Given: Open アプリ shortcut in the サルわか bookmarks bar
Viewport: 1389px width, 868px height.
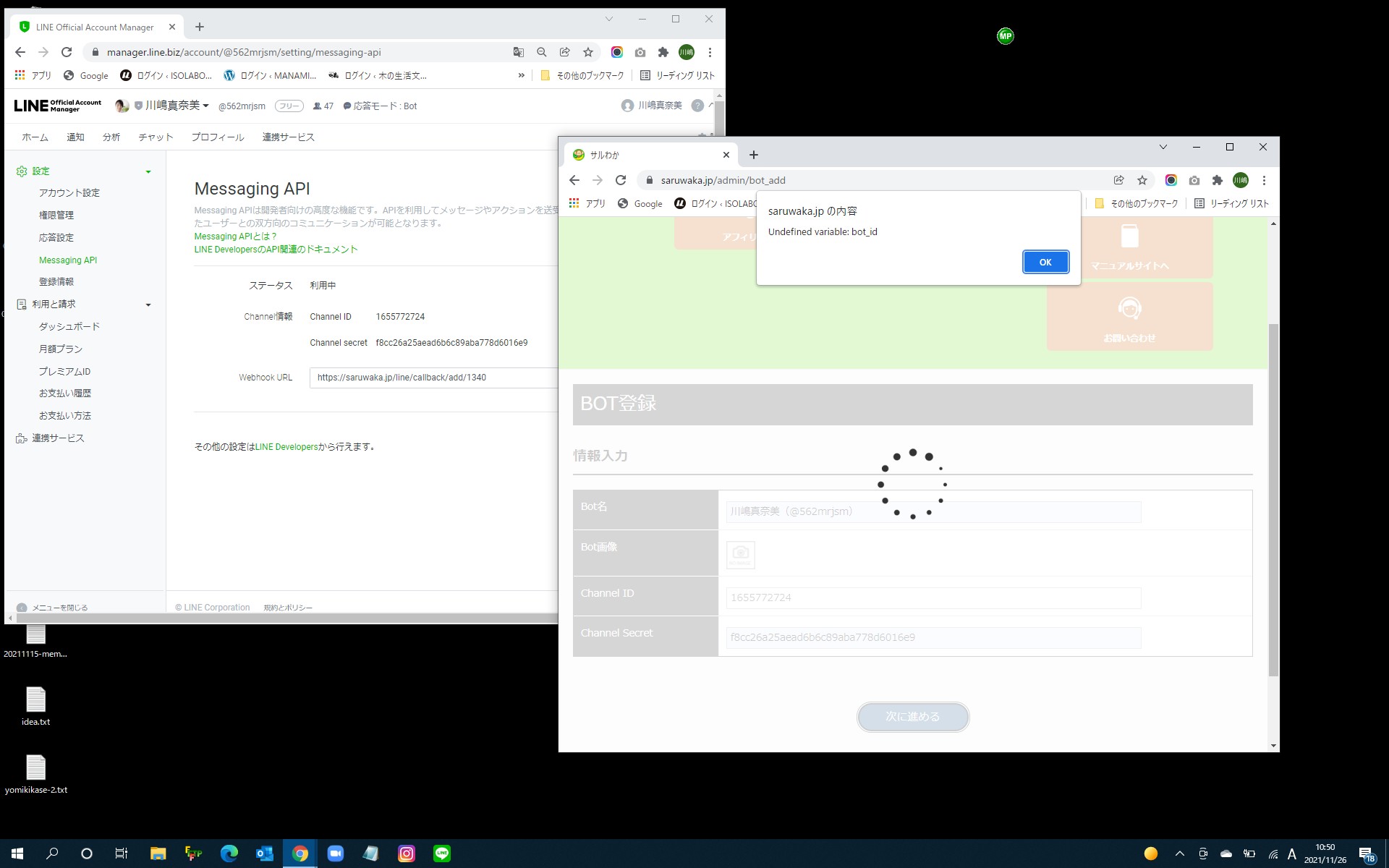Looking at the screenshot, I should coord(587,203).
